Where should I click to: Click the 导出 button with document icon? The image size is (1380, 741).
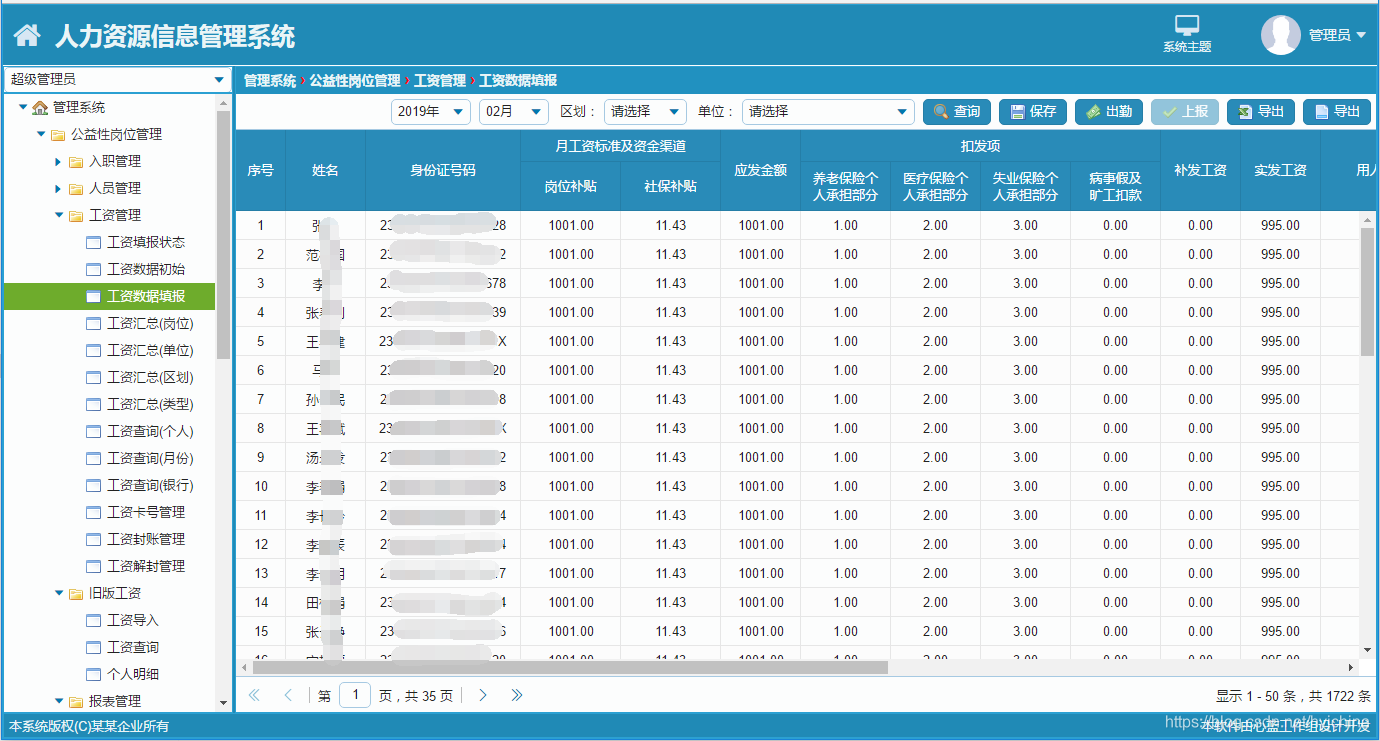(1337, 111)
